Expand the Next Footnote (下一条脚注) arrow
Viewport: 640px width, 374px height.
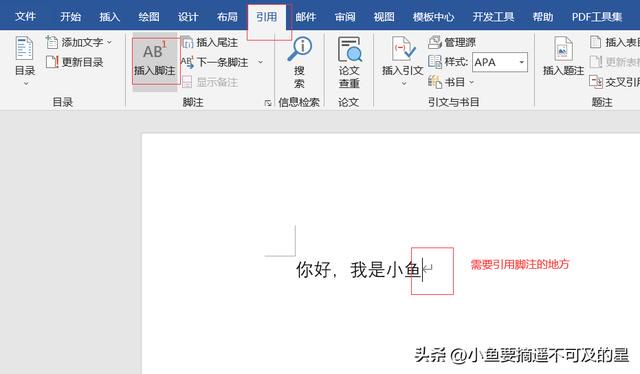(260, 62)
